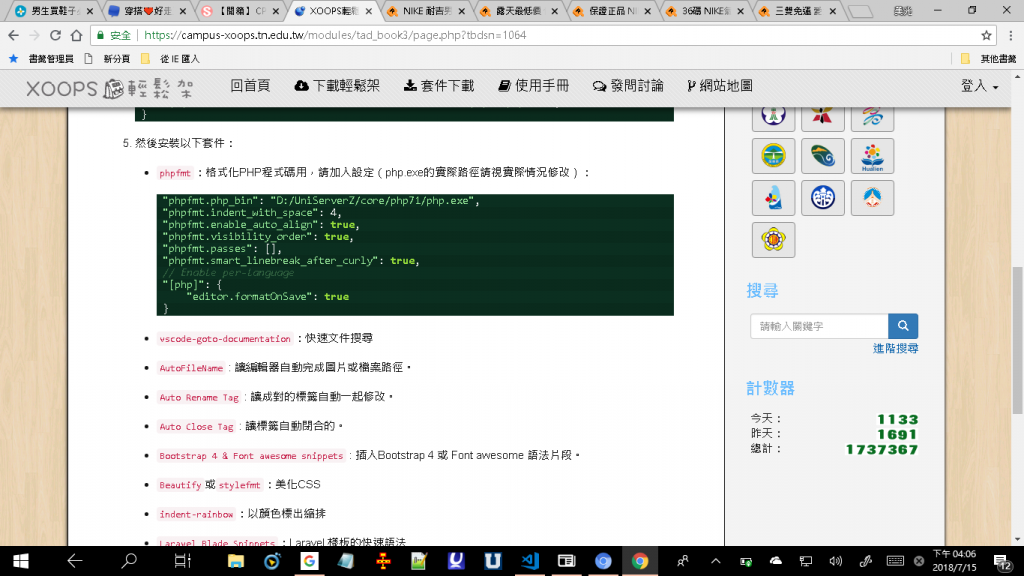The height and width of the screenshot is (576, 1024).
Task: Open the notification center
Action: coord(1002,561)
